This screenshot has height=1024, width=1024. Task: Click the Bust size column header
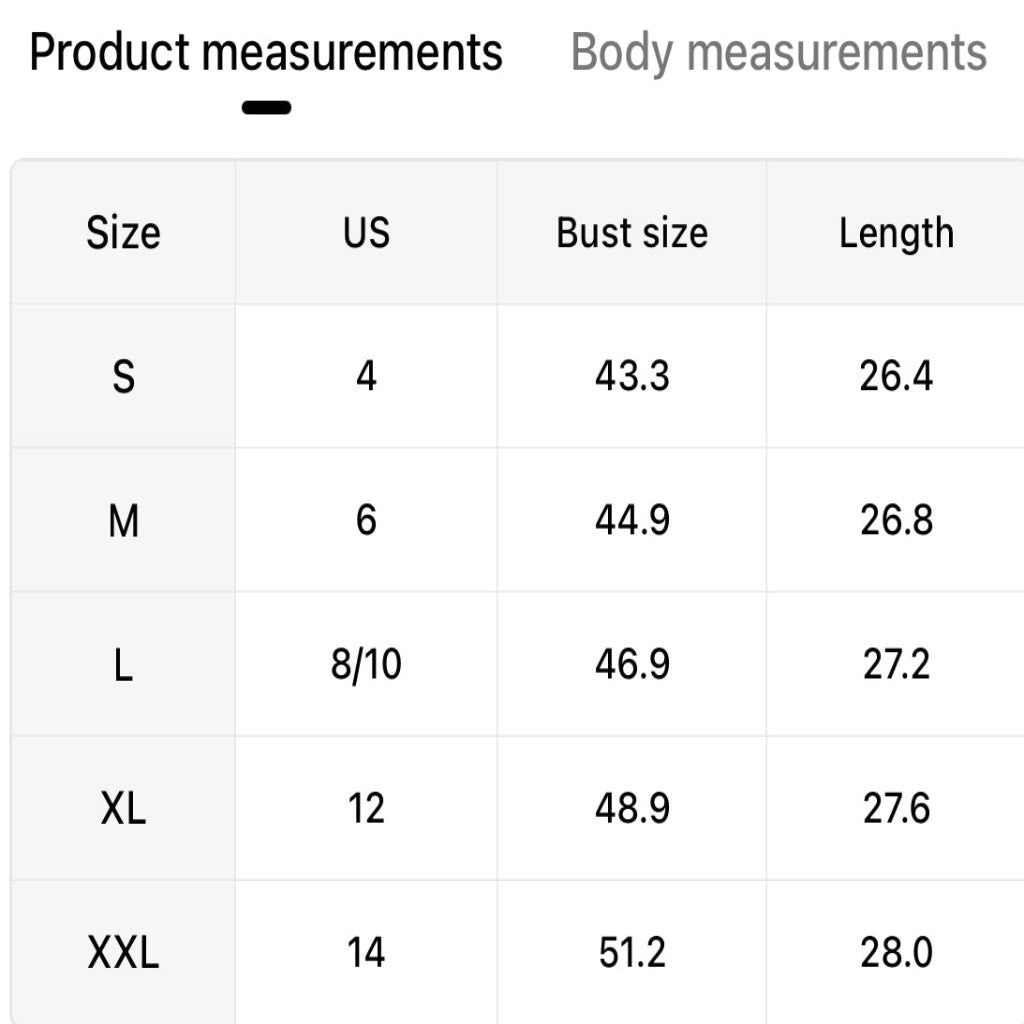coord(632,233)
